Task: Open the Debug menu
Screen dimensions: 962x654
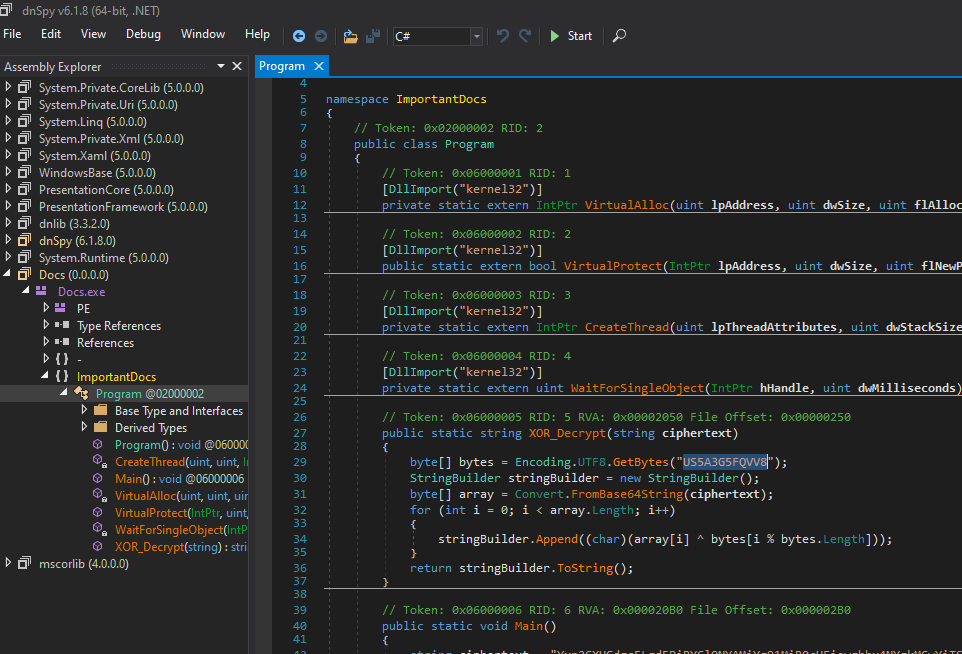Action: 143,34
